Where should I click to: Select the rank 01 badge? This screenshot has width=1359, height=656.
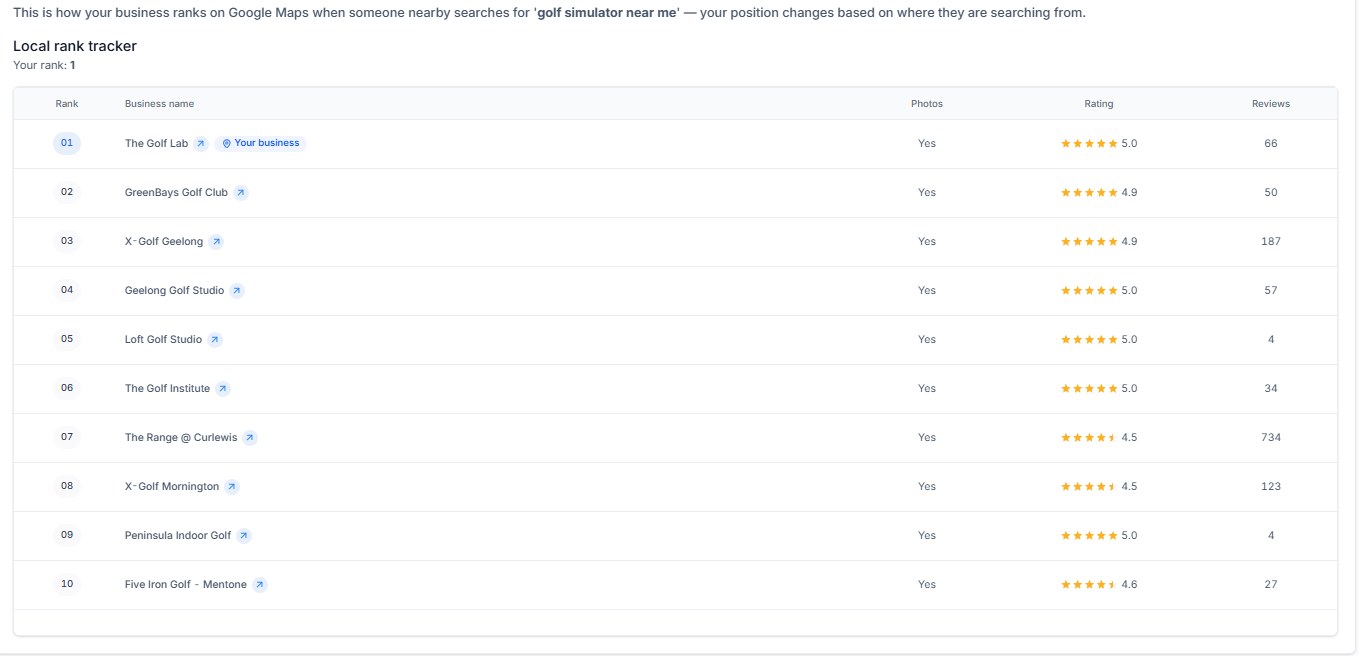coord(67,143)
